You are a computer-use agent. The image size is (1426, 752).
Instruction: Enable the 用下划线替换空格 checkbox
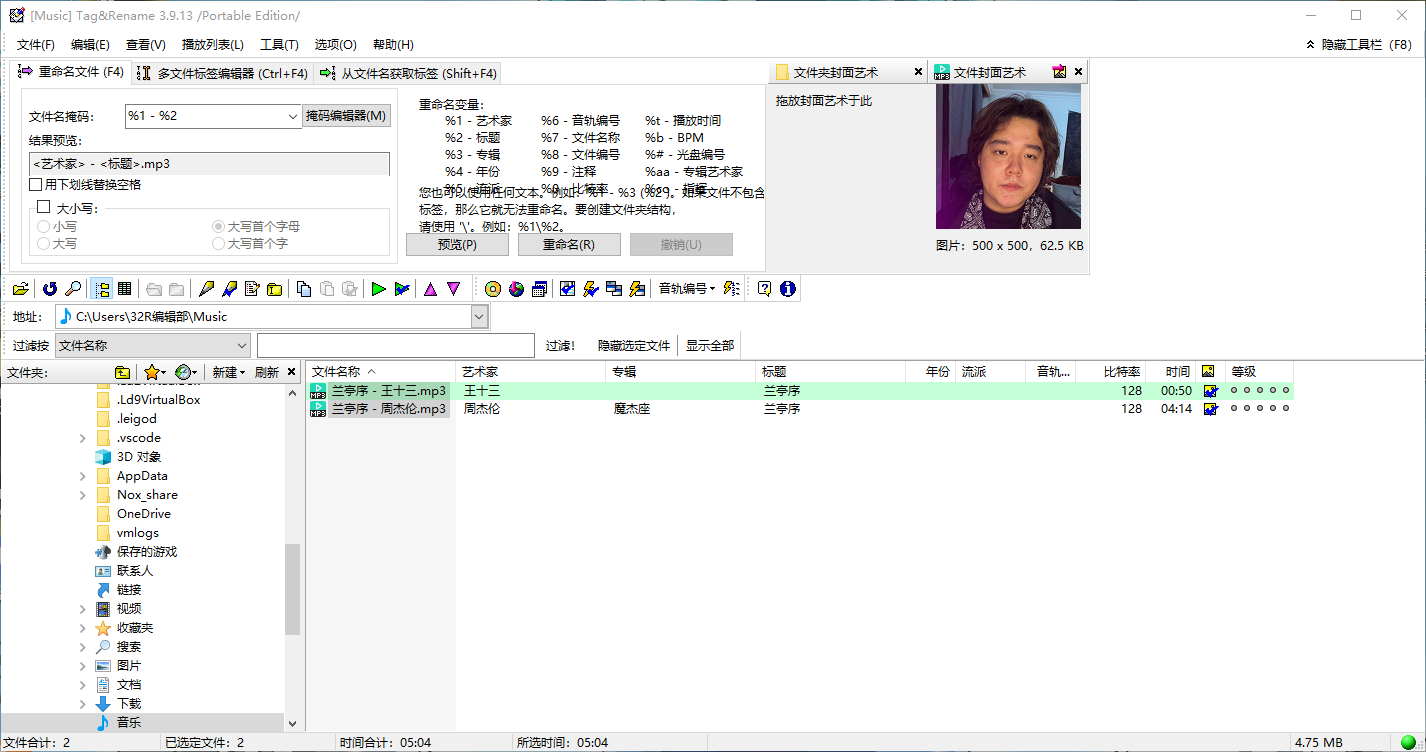pos(36,183)
